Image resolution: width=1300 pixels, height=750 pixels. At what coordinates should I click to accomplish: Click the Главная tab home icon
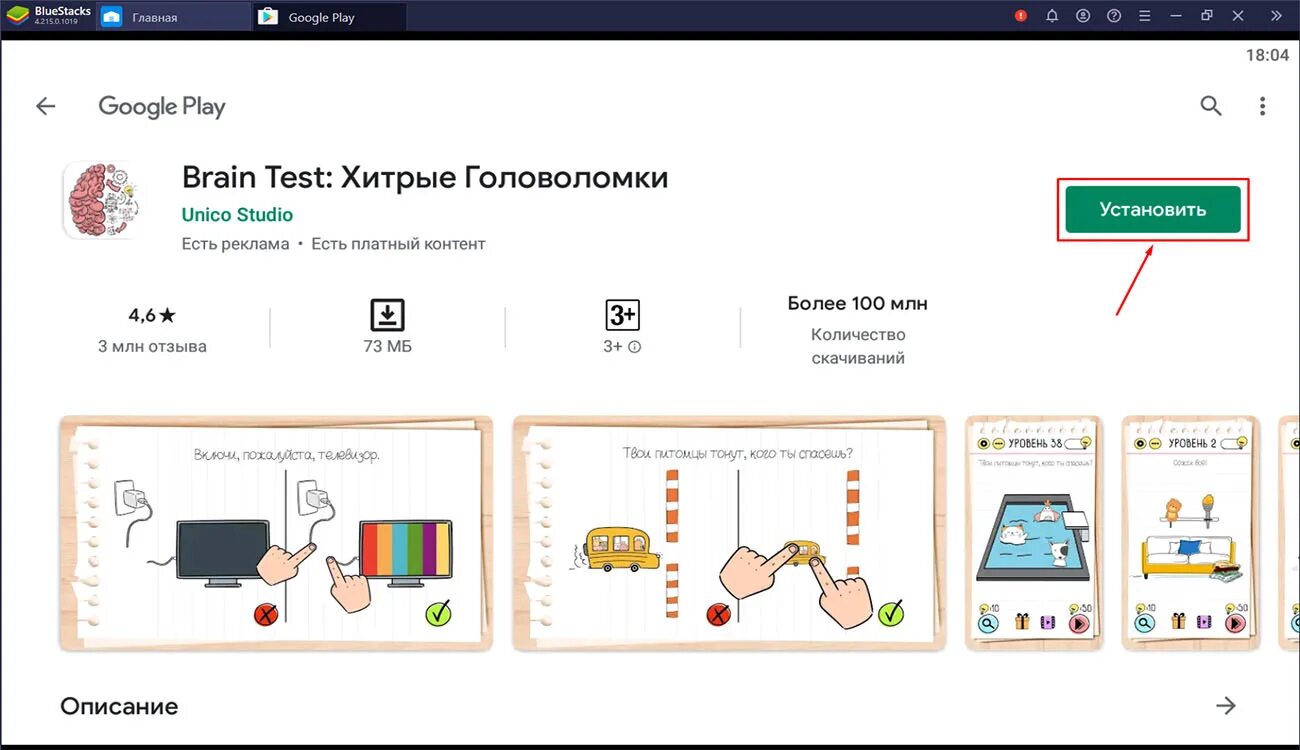pyautogui.click(x=112, y=17)
